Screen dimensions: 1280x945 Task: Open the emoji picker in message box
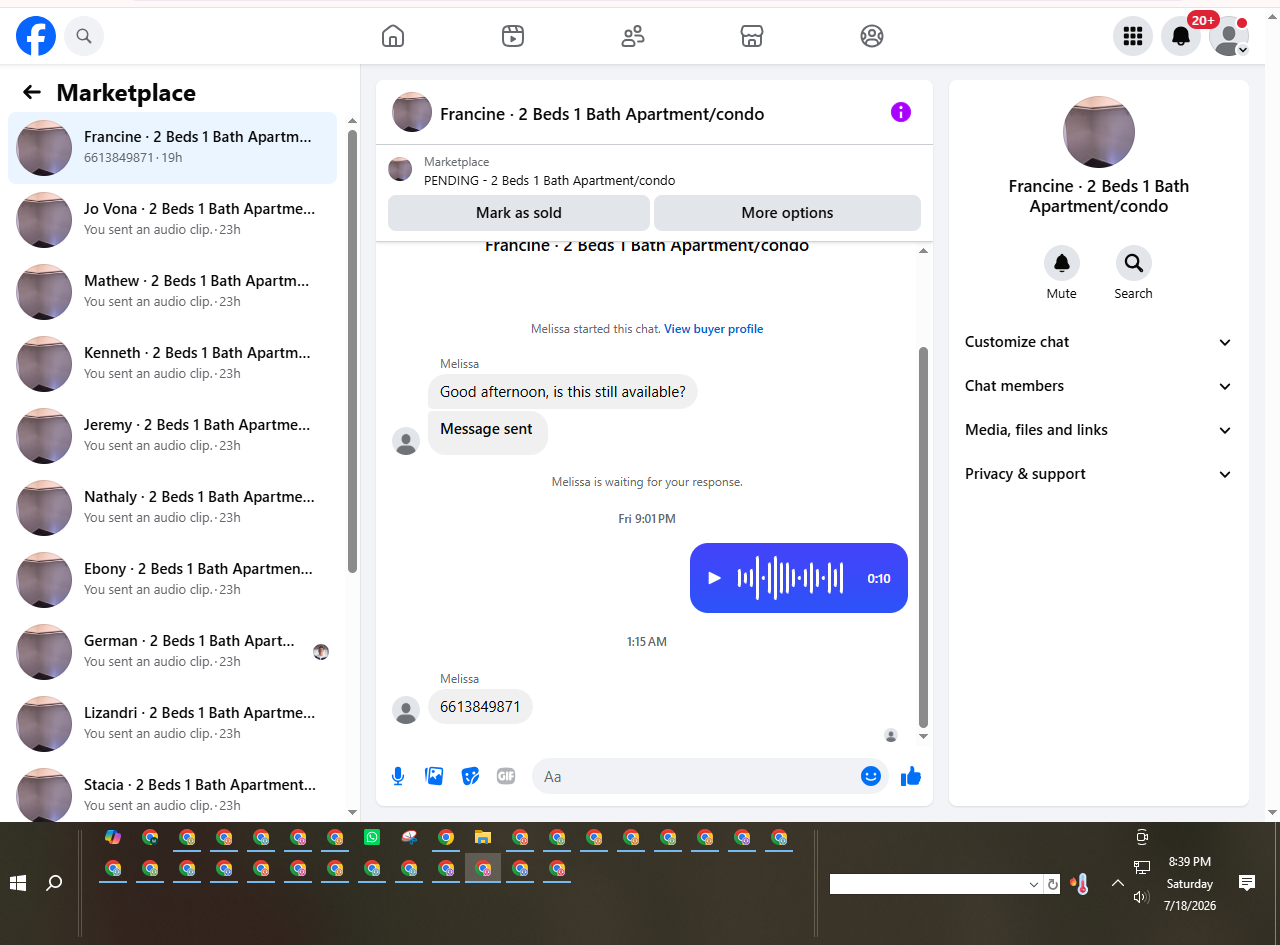point(871,776)
